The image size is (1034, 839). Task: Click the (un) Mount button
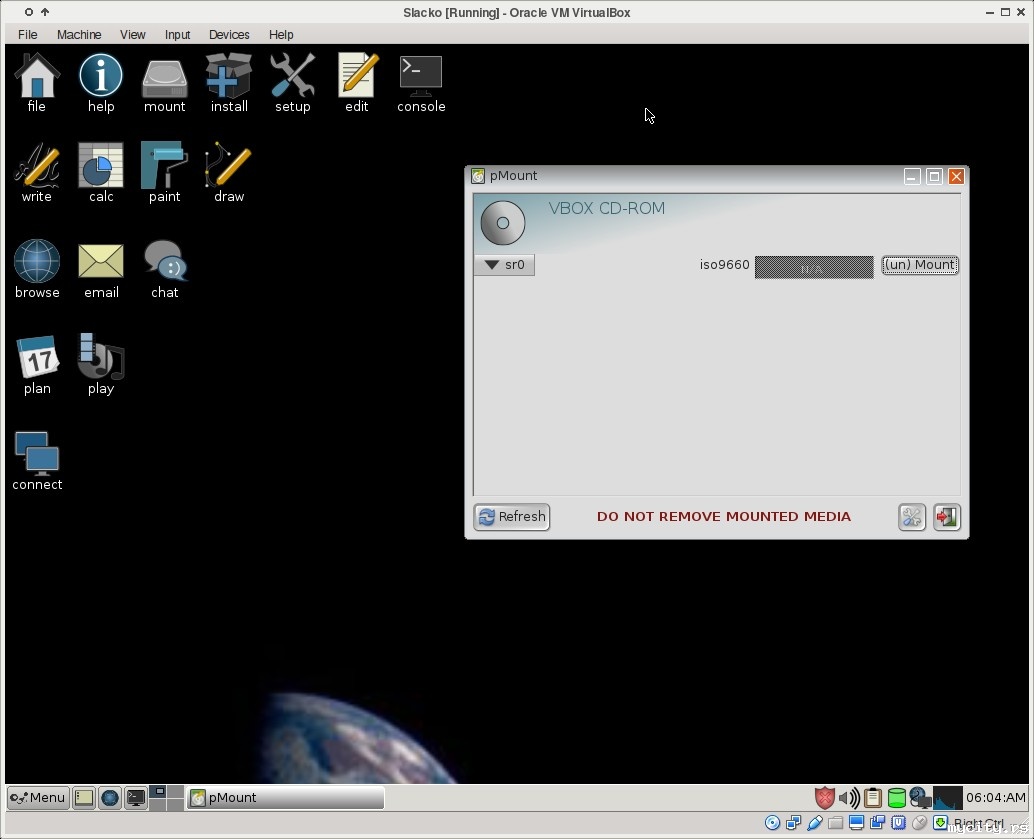click(x=920, y=264)
